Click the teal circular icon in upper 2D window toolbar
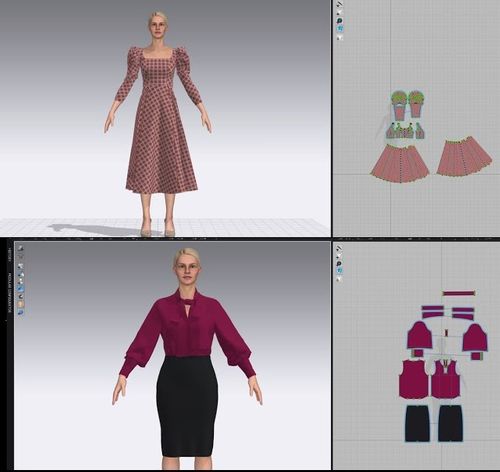The image size is (500, 472). coord(339,29)
